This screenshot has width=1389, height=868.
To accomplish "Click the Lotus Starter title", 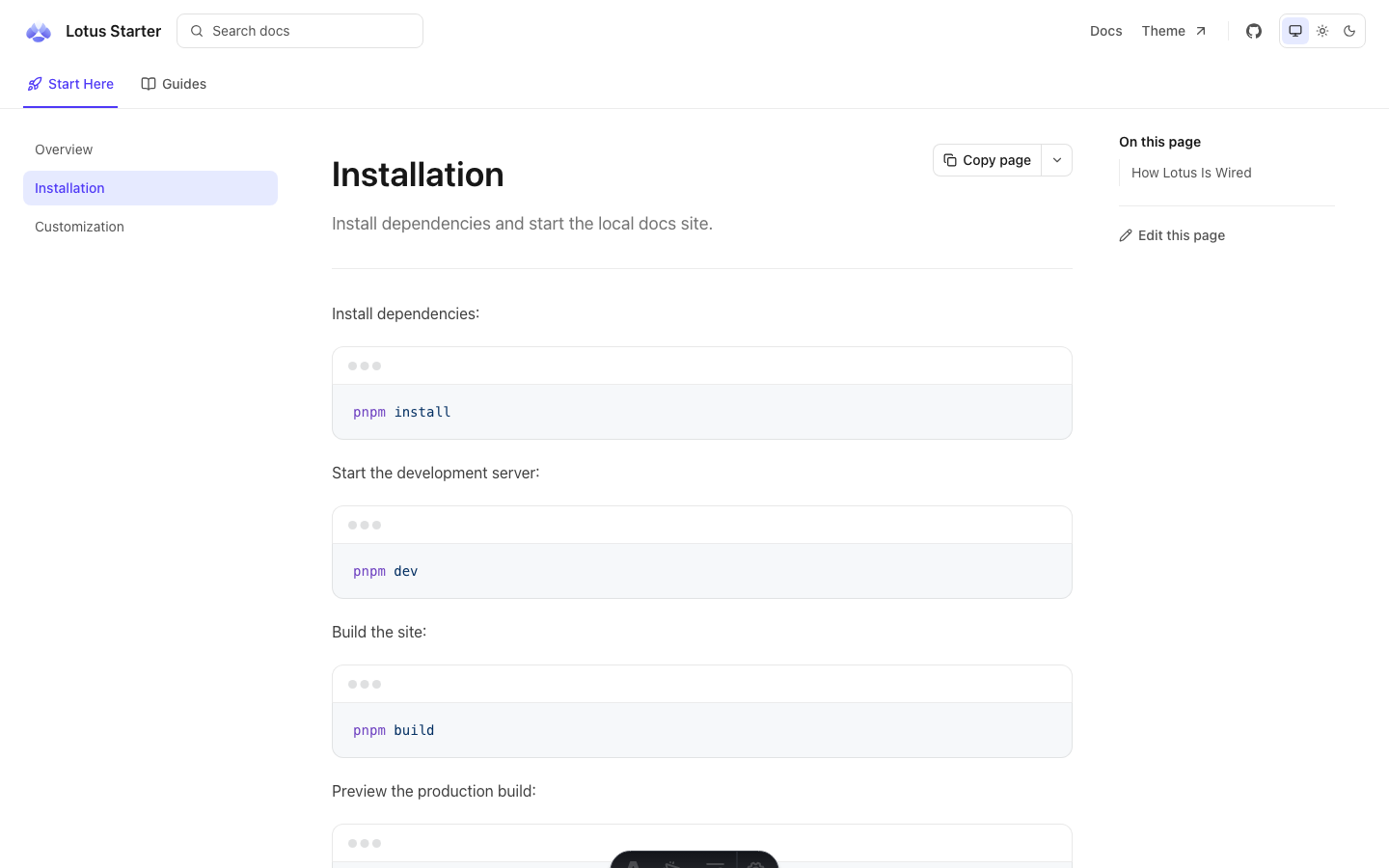I will click(113, 31).
